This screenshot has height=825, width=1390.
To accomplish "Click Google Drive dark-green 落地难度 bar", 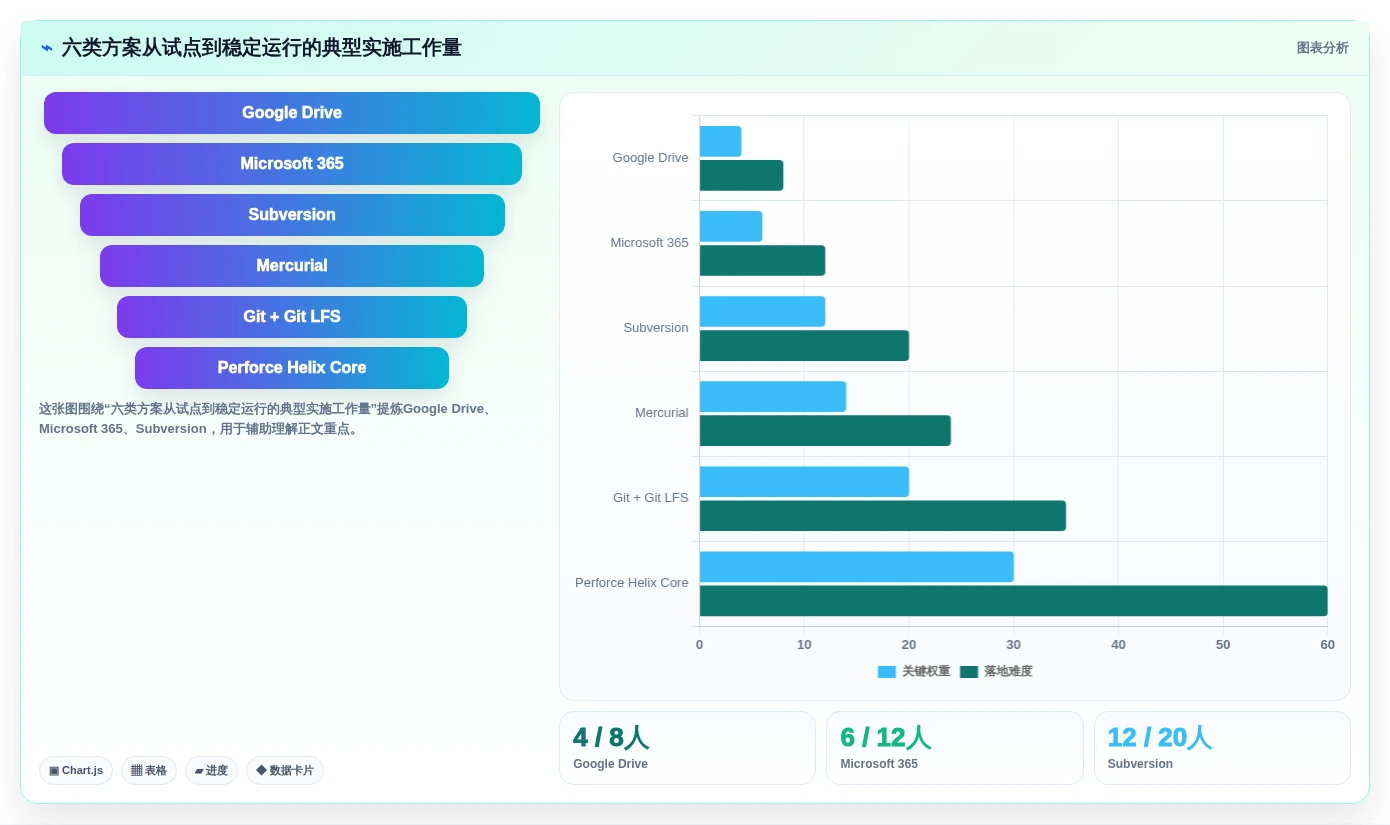I will (x=741, y=175).
